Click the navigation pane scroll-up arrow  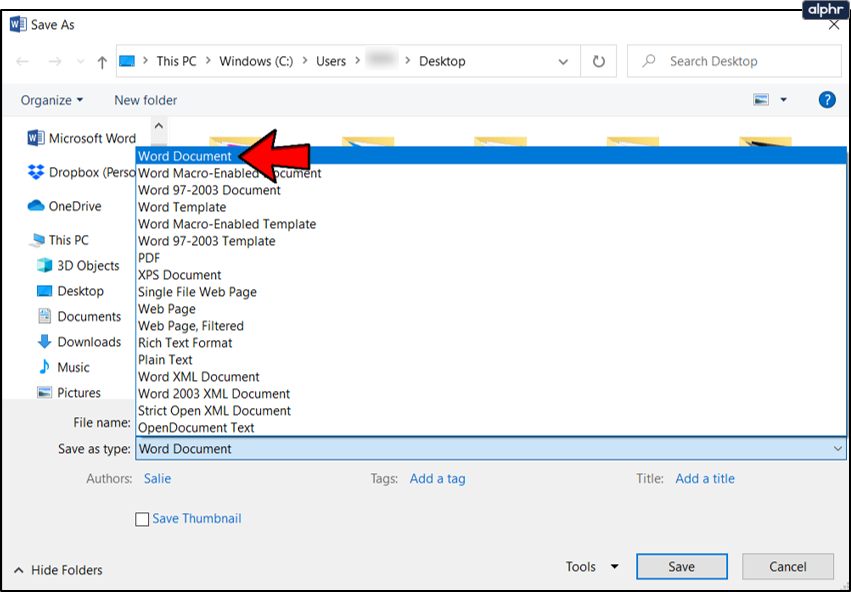click(x=158, y=126)
